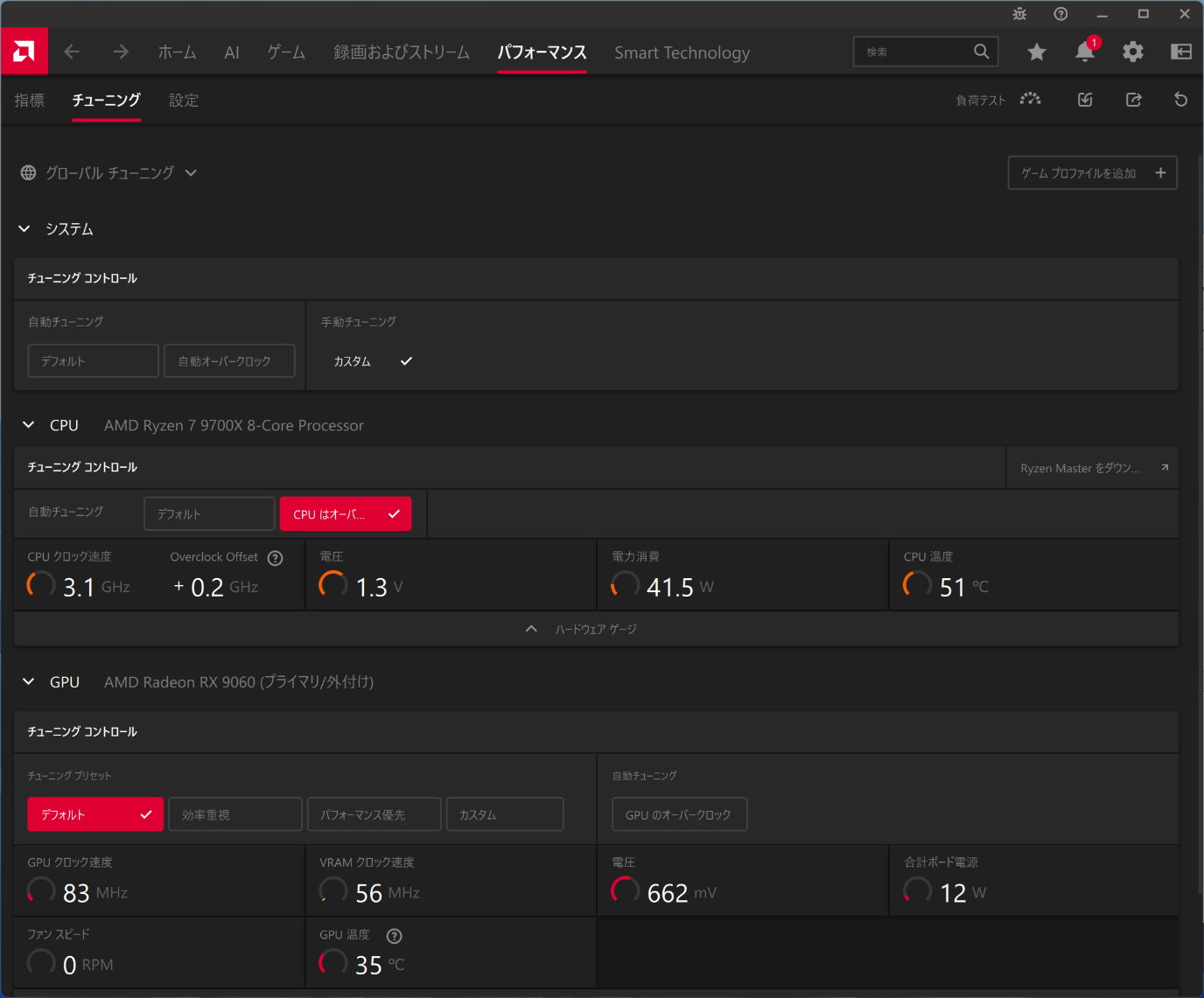Click the Overclock Offset help icon
The height and width of the screenshot is (998, 1204).
coord(276,558)
